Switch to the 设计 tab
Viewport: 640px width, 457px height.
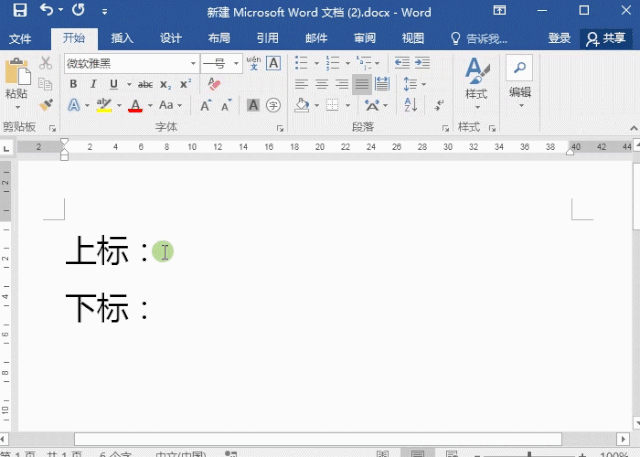pyautogui.click(x=171, y=38)
